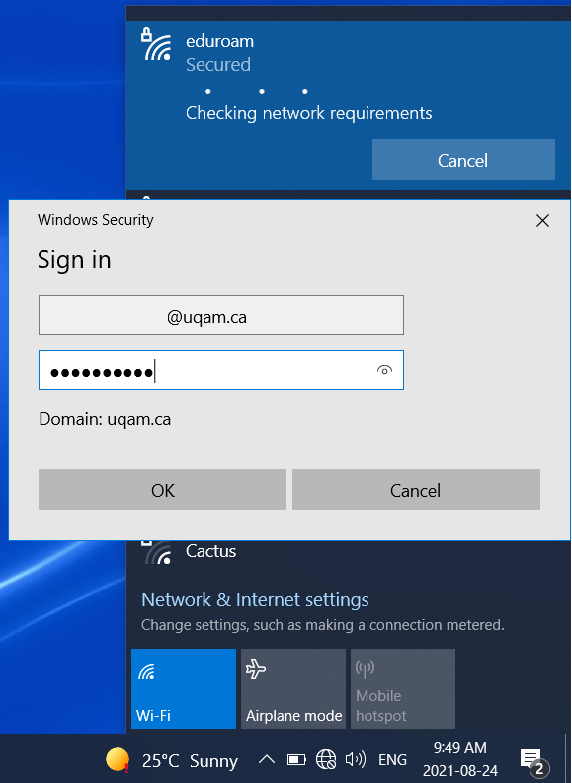Open the Action Center notifications icon
572x783 pixels.
533,761
